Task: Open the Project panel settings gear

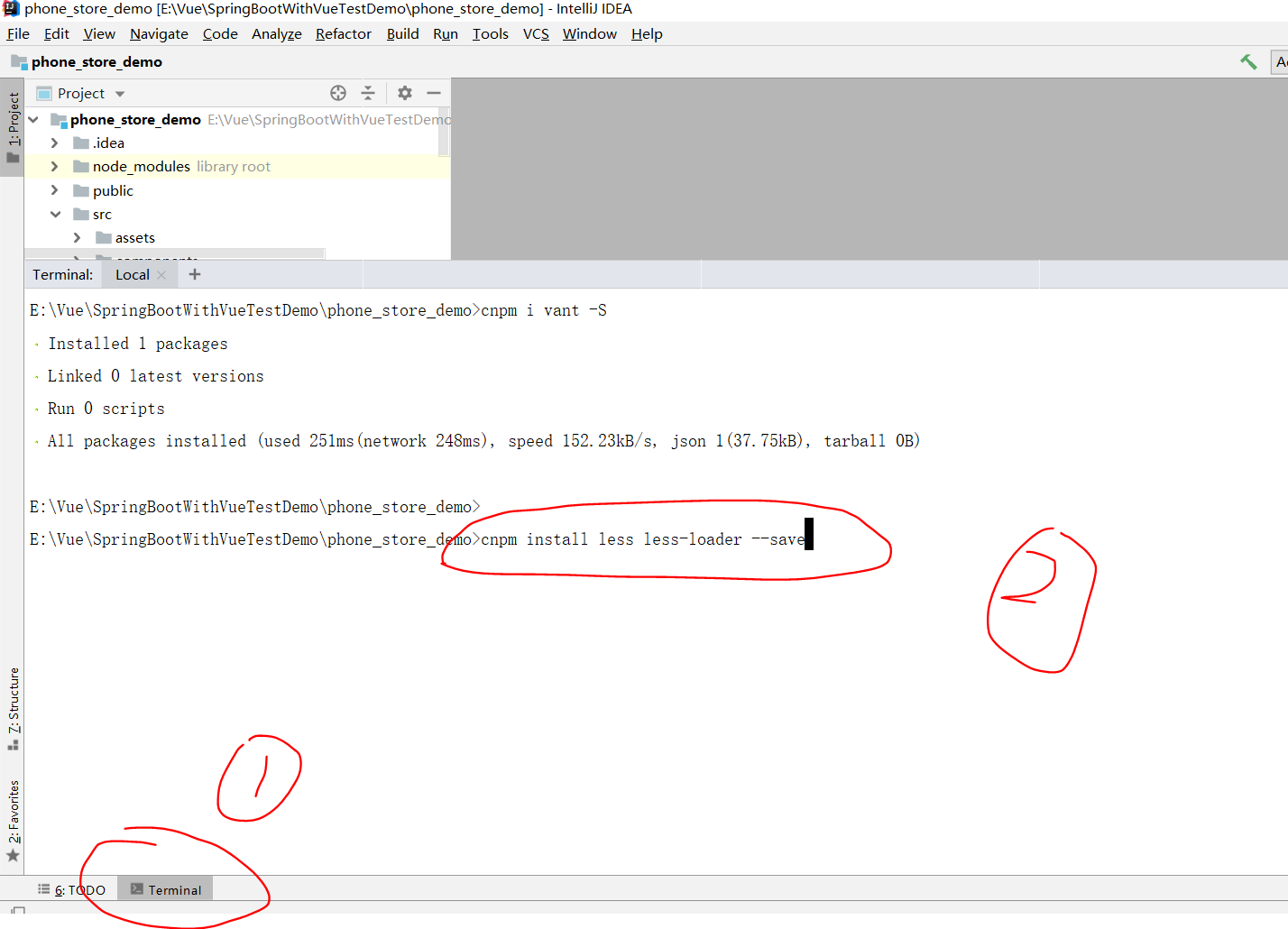Action: [404, 93]
